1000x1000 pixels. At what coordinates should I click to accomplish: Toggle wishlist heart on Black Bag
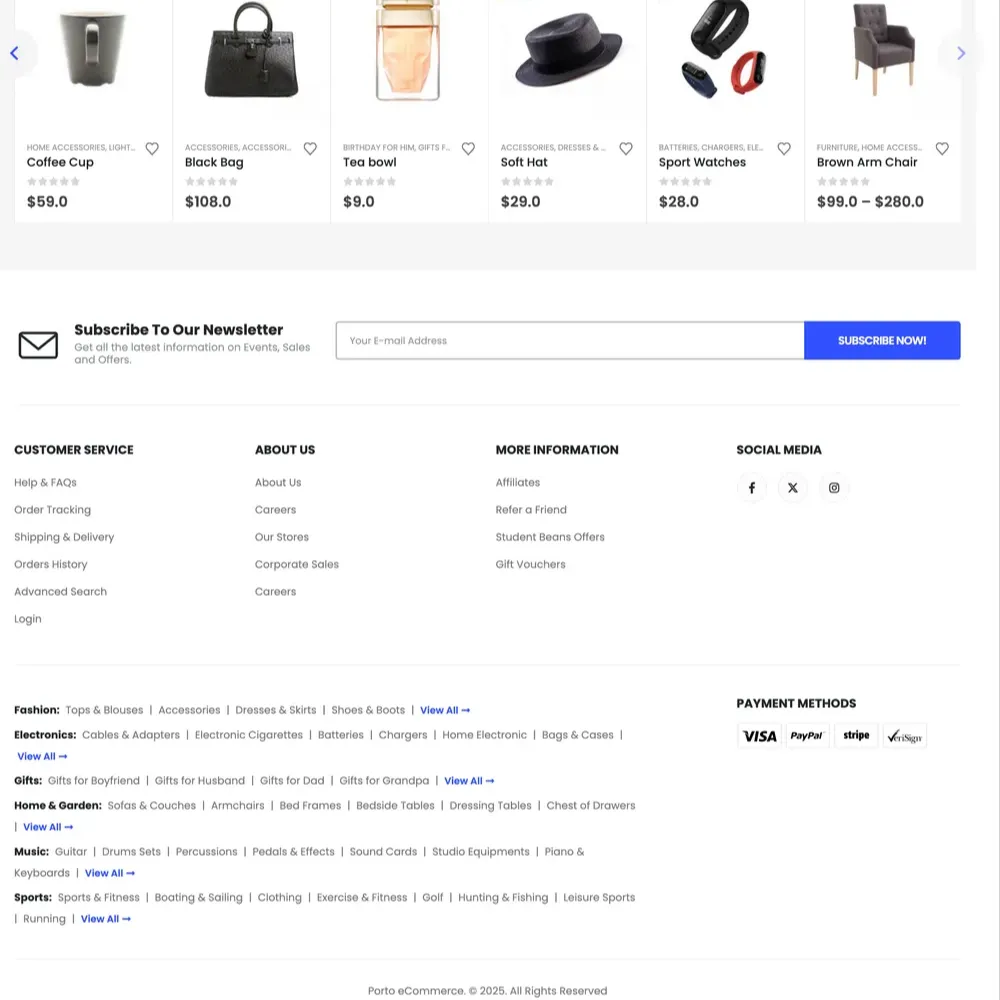[x=310, y=149]
